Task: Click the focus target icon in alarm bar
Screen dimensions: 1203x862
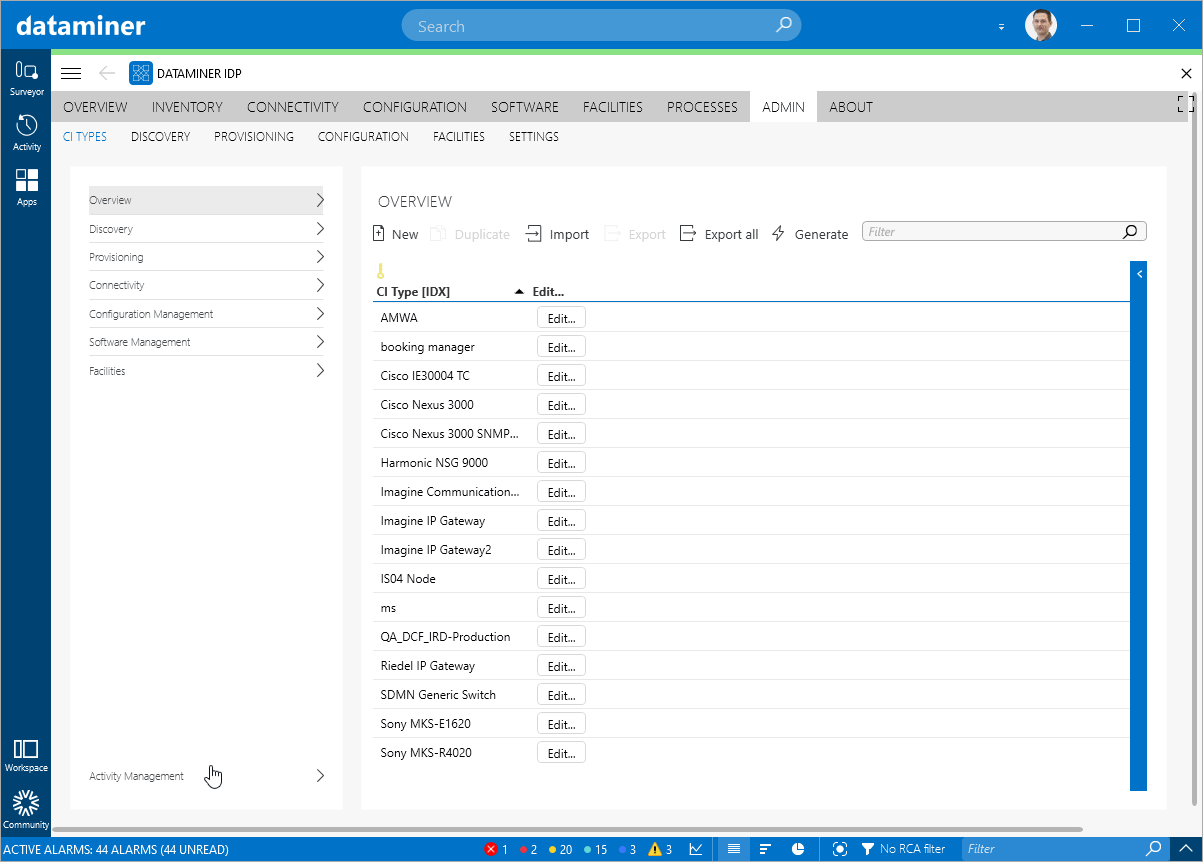Action: (840, 849)
